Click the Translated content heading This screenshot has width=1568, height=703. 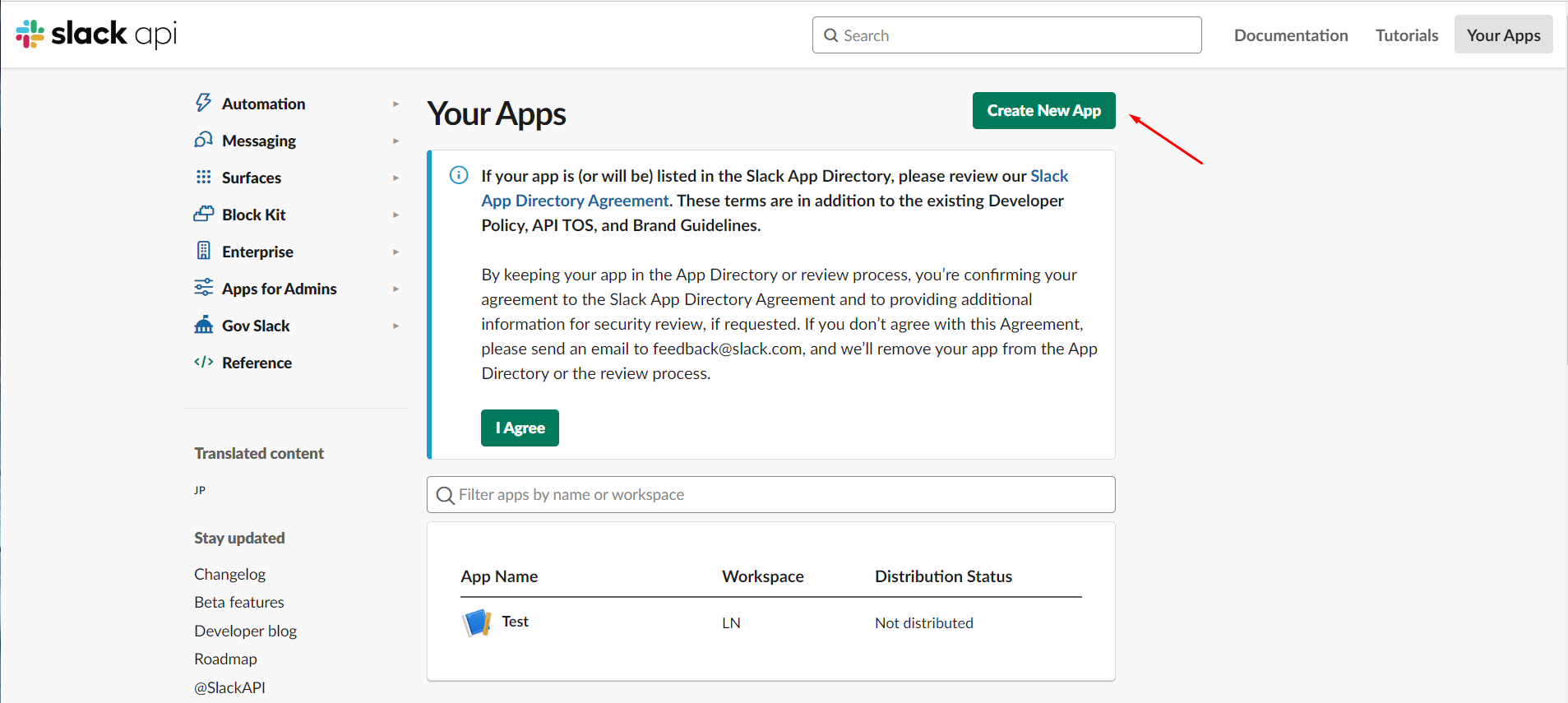pyautogui.click(x=259, y=453)
